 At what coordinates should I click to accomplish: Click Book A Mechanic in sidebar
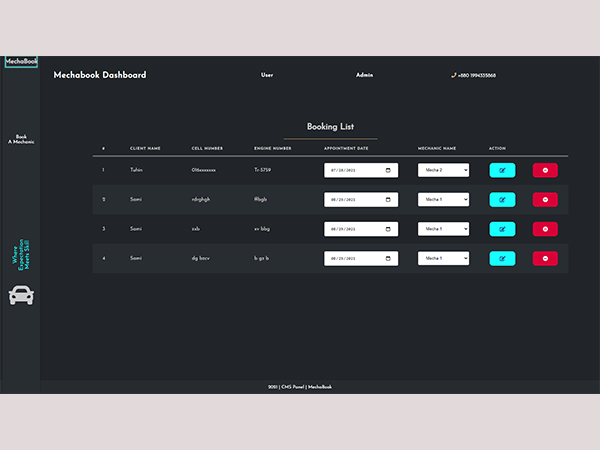tap(21, 139)
